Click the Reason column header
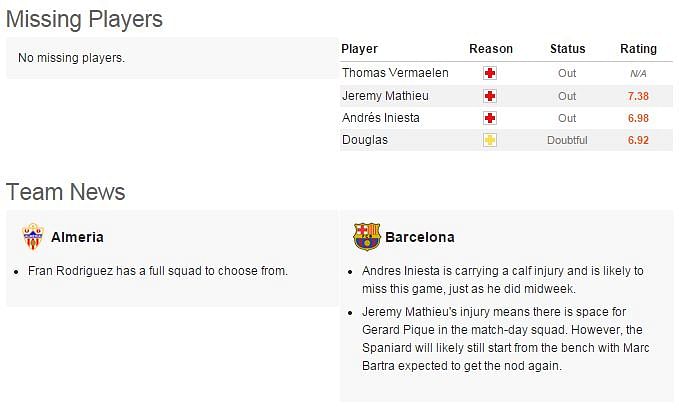The image size is (679, 409). (491, 49)
